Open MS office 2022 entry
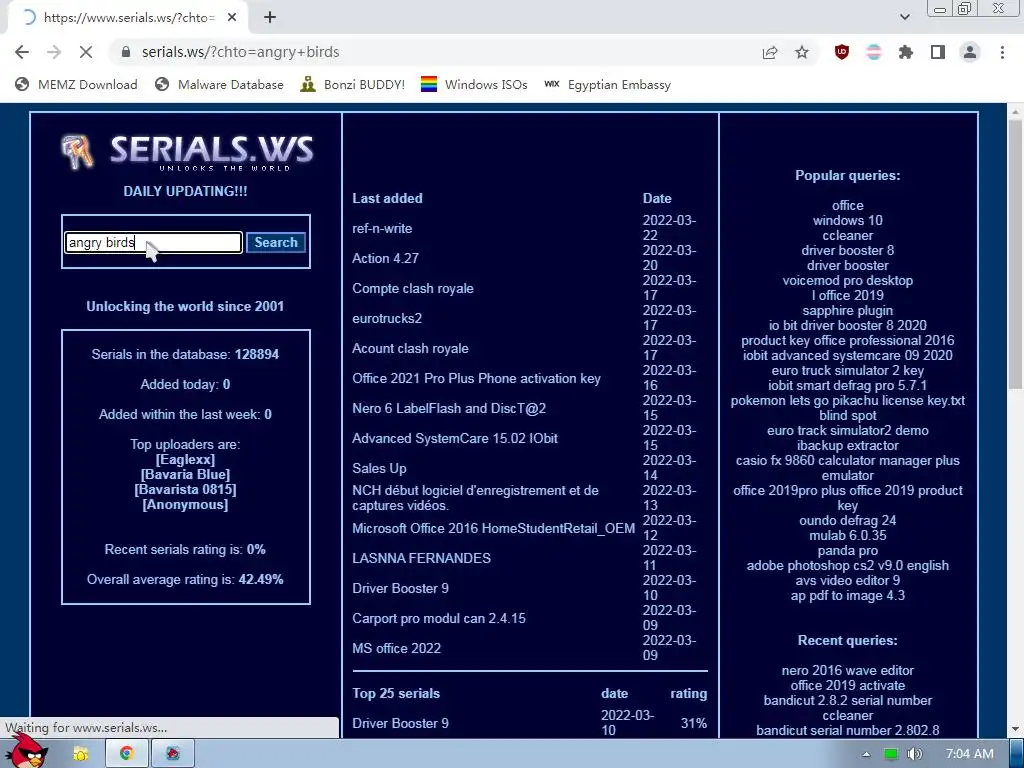 396,648
